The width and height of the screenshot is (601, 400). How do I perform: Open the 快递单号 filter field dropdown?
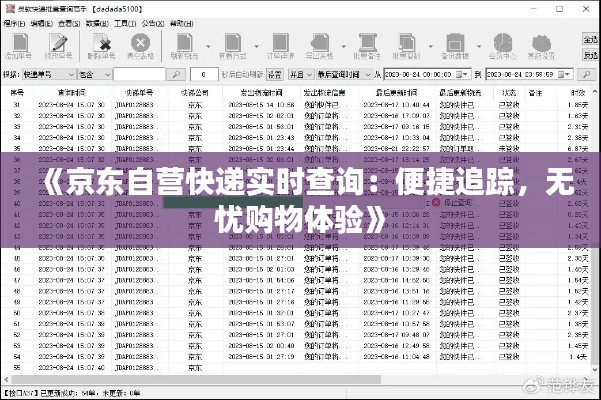(49, 74)
